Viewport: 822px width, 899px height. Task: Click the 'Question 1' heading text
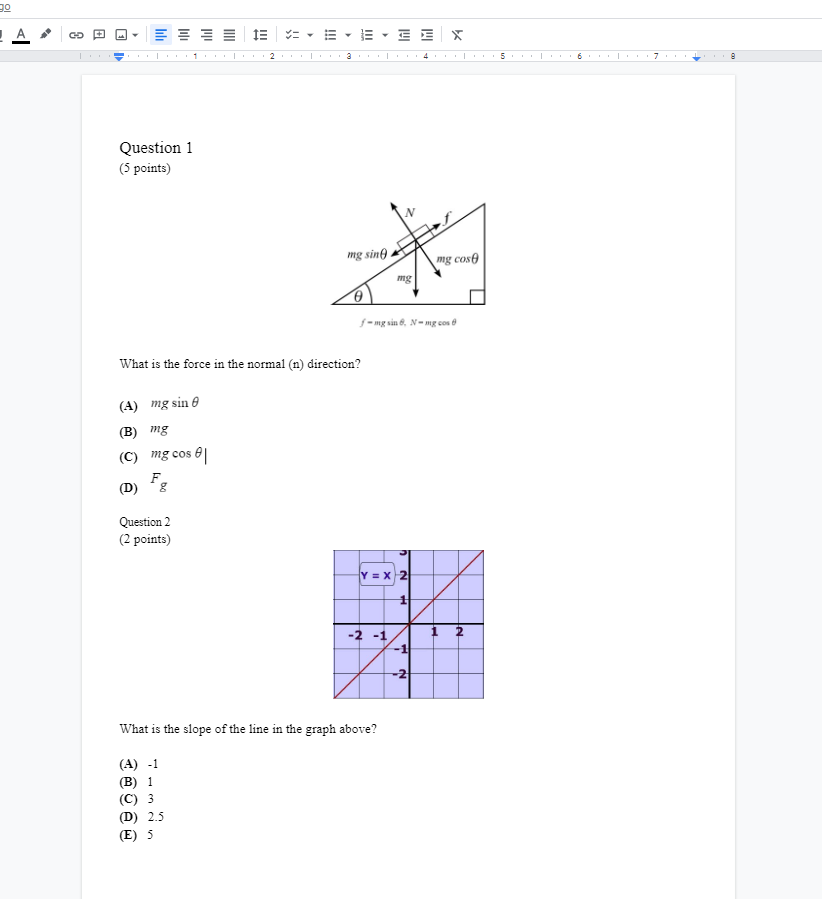click(156, 148)
